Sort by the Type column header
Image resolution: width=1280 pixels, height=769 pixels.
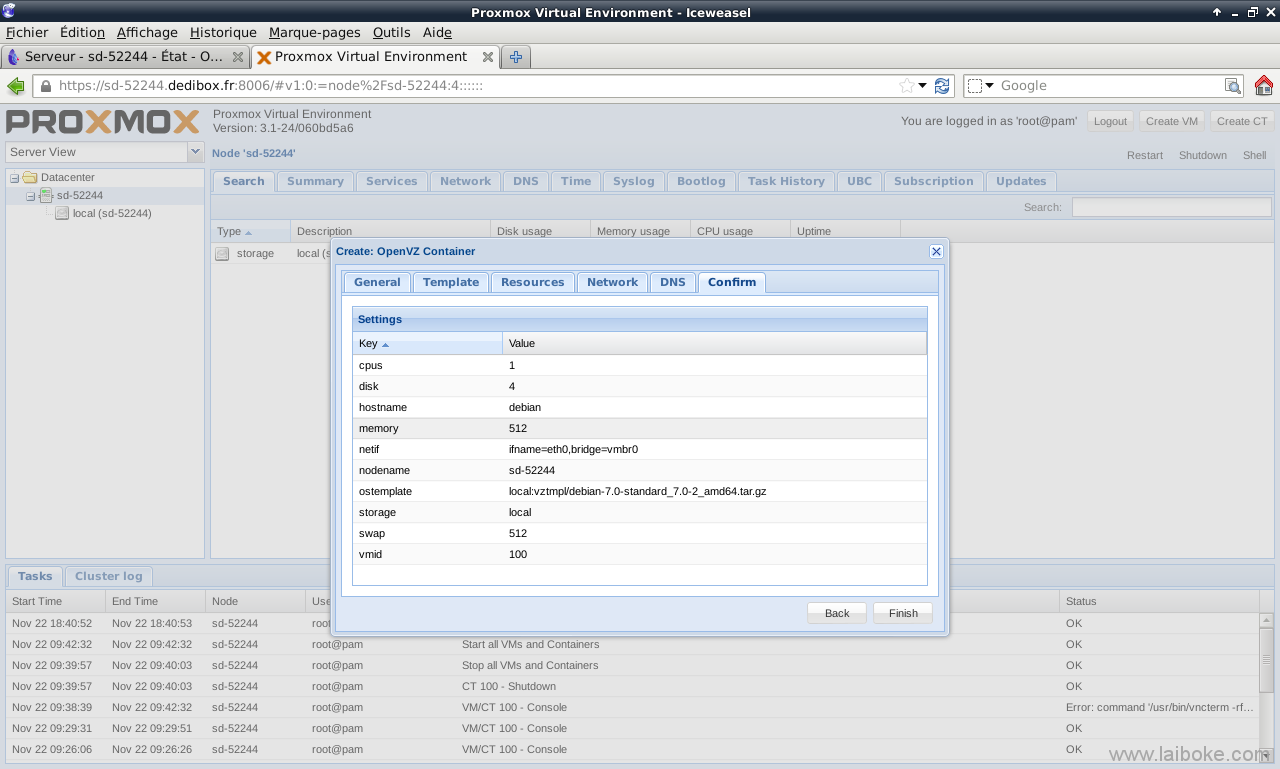[250, 231]
